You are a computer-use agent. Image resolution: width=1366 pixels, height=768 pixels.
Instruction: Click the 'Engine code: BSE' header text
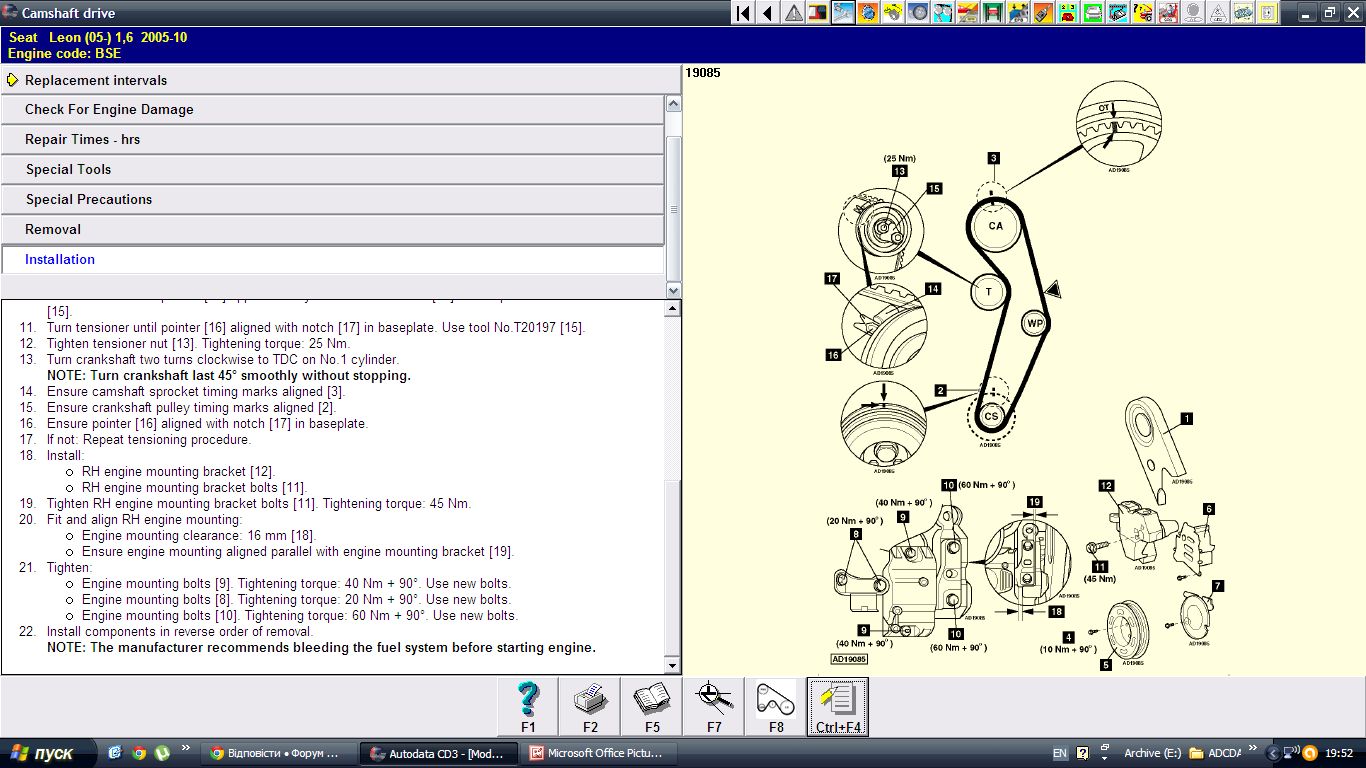click(64, 54)
